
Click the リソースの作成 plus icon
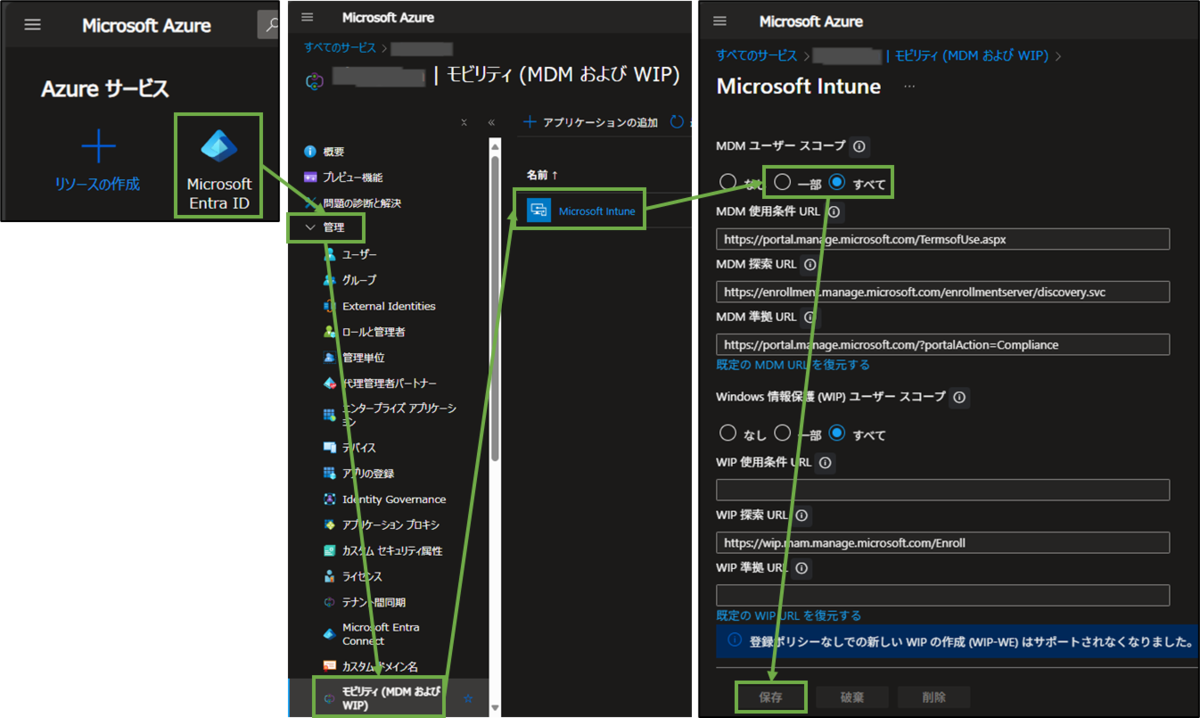coord(98,148)
